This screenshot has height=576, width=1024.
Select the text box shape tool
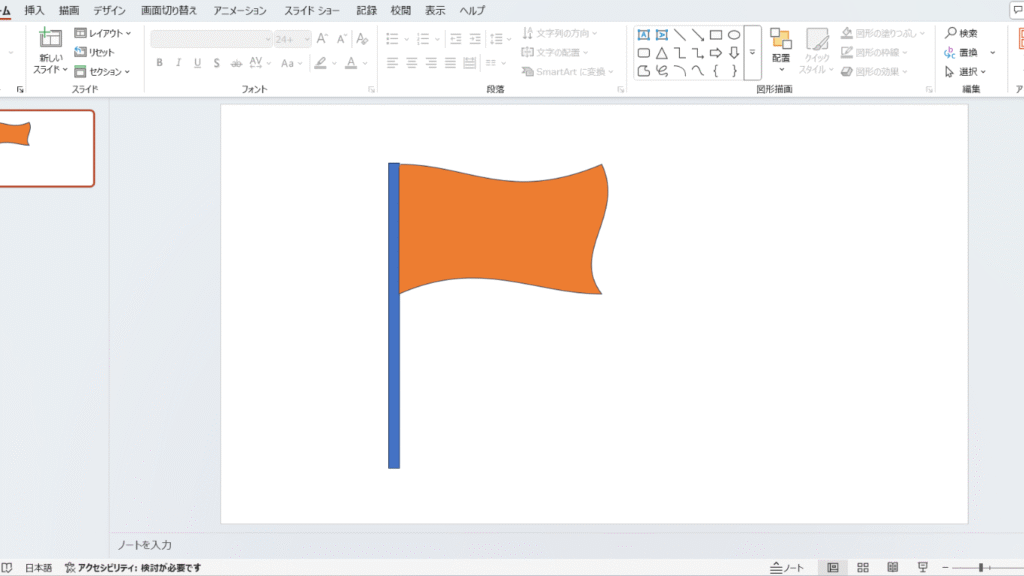pos(643,35)
